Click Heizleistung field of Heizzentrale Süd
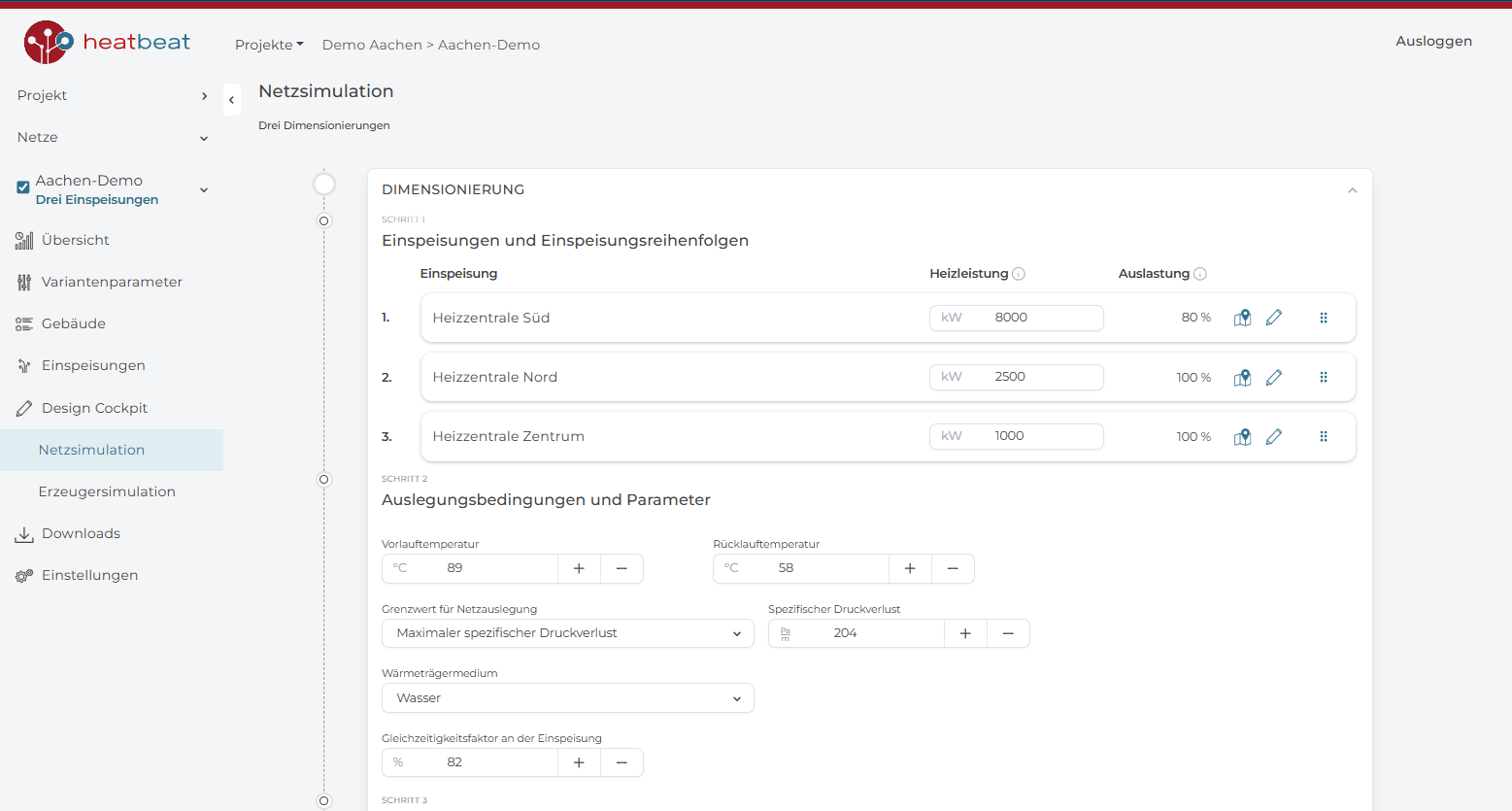1512x811 pixels. click(x=1039, y=318)
